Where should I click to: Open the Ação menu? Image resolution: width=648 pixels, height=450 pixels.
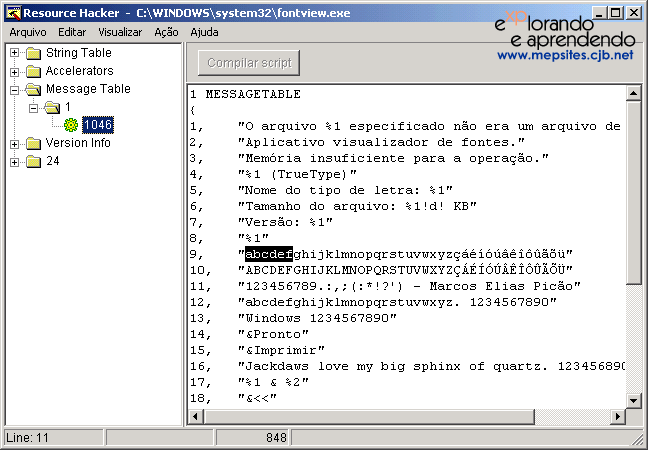(x=167, y=32)
